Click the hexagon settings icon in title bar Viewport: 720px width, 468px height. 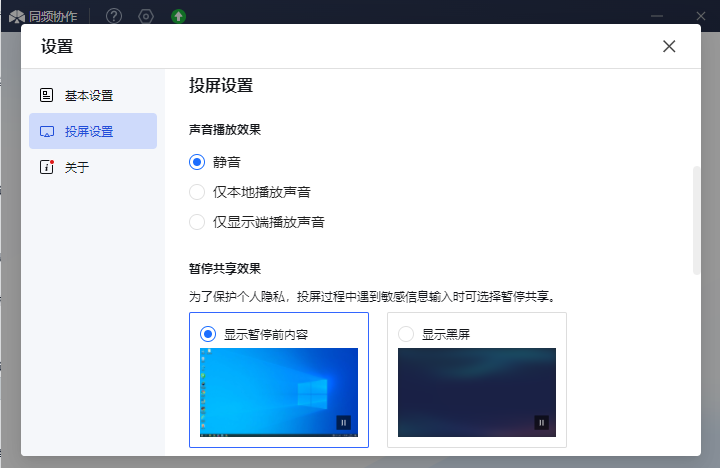[x=146, y=17]
